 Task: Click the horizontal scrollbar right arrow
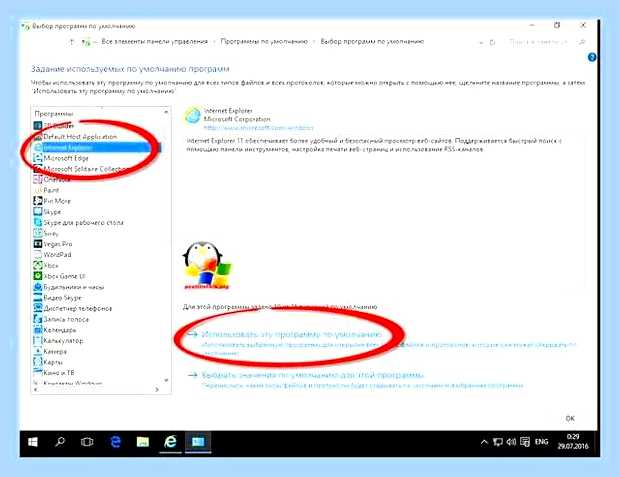click(x=157, y=390)
